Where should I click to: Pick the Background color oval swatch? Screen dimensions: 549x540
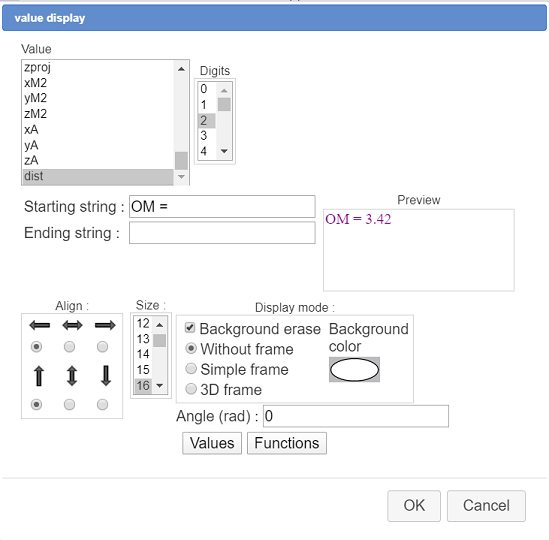(x=354, y=369)
